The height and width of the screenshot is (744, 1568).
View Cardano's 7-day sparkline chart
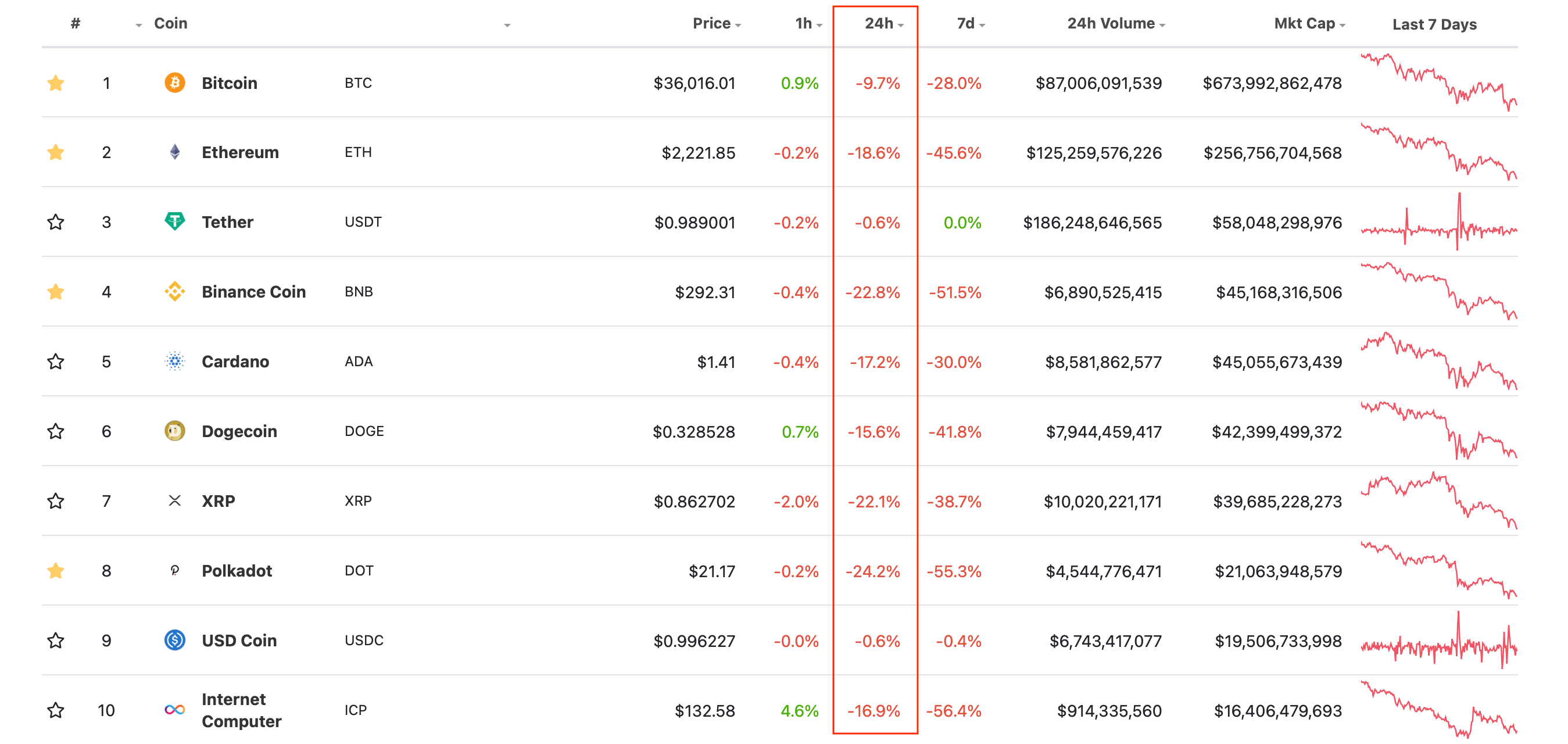point(1438,361)
